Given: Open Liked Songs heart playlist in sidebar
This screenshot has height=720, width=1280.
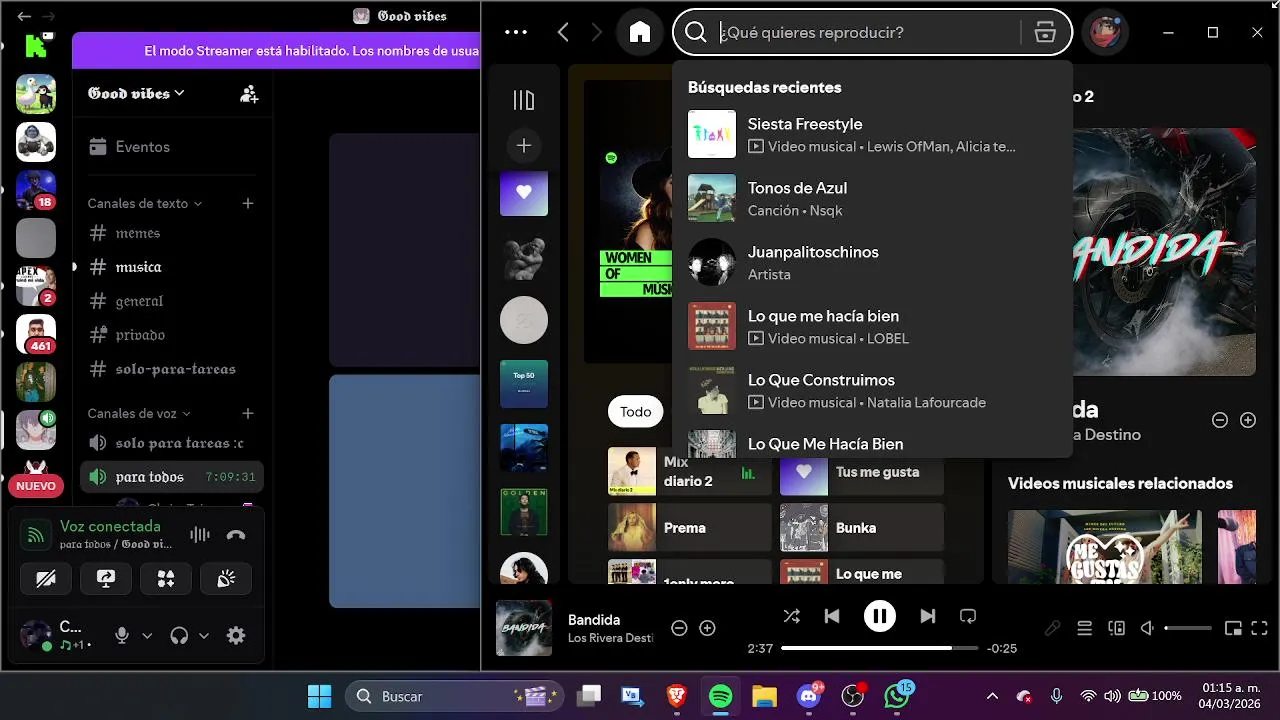Looking at the screenshot, I should [x=524, y=192].
